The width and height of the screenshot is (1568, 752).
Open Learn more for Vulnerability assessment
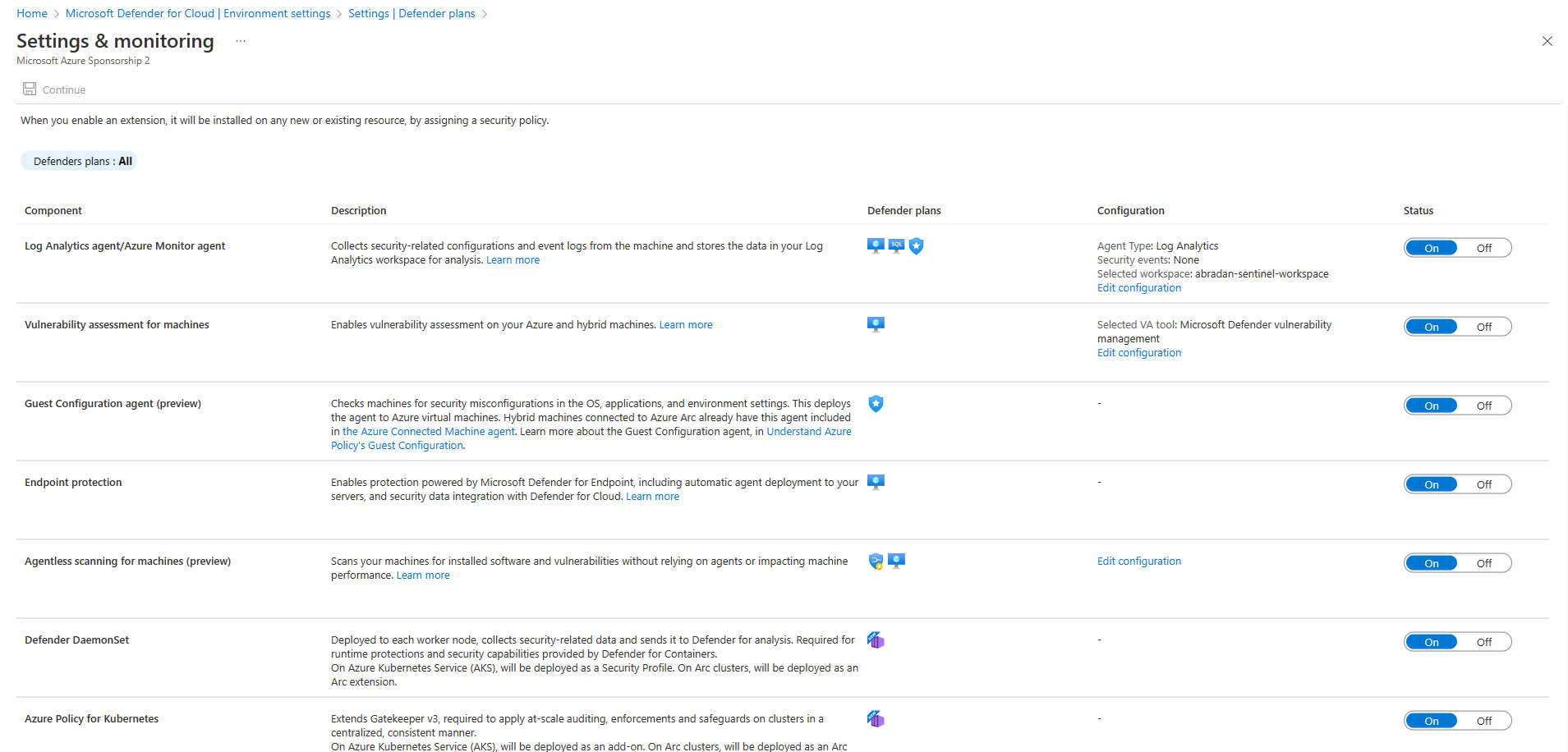[x=686, y=324]
